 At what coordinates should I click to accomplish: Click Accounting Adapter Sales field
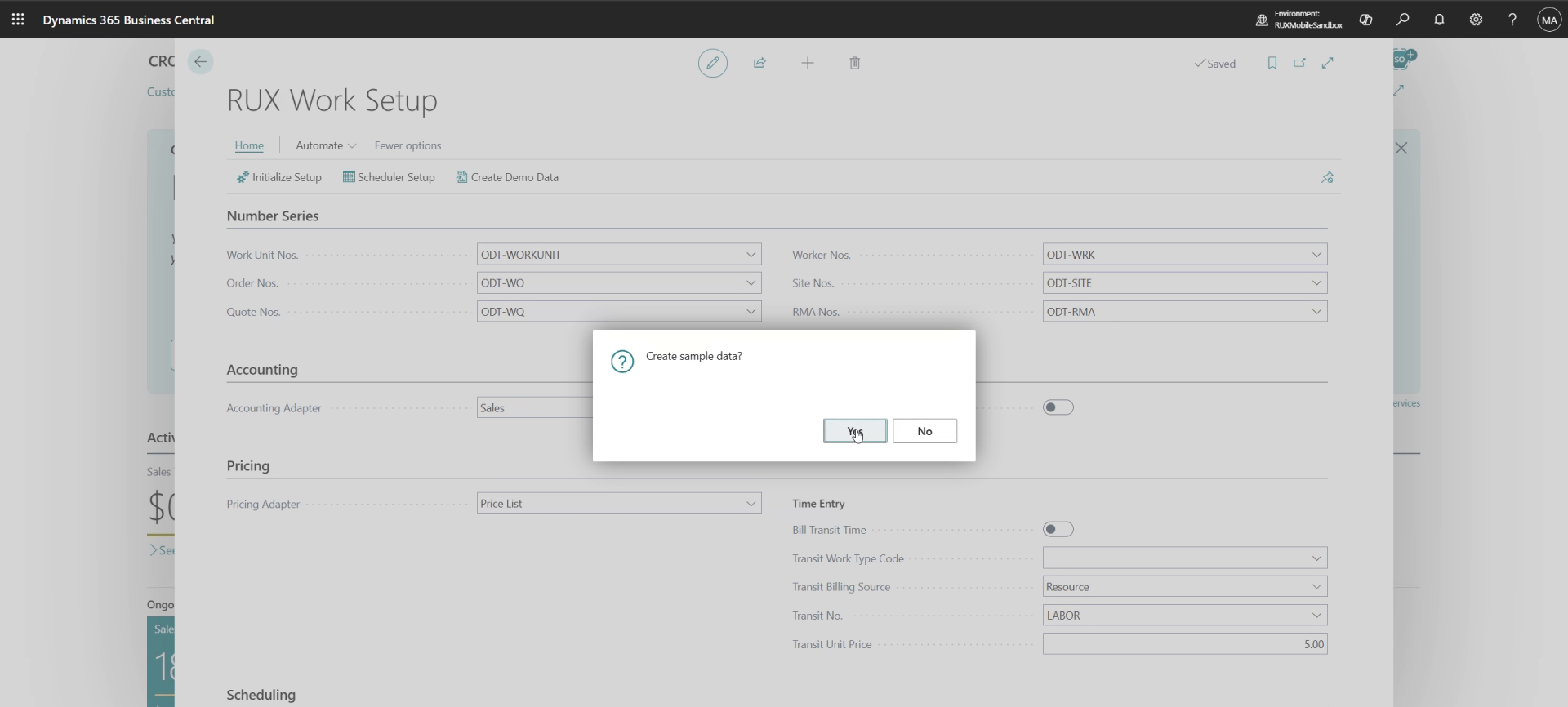(535, 408)
